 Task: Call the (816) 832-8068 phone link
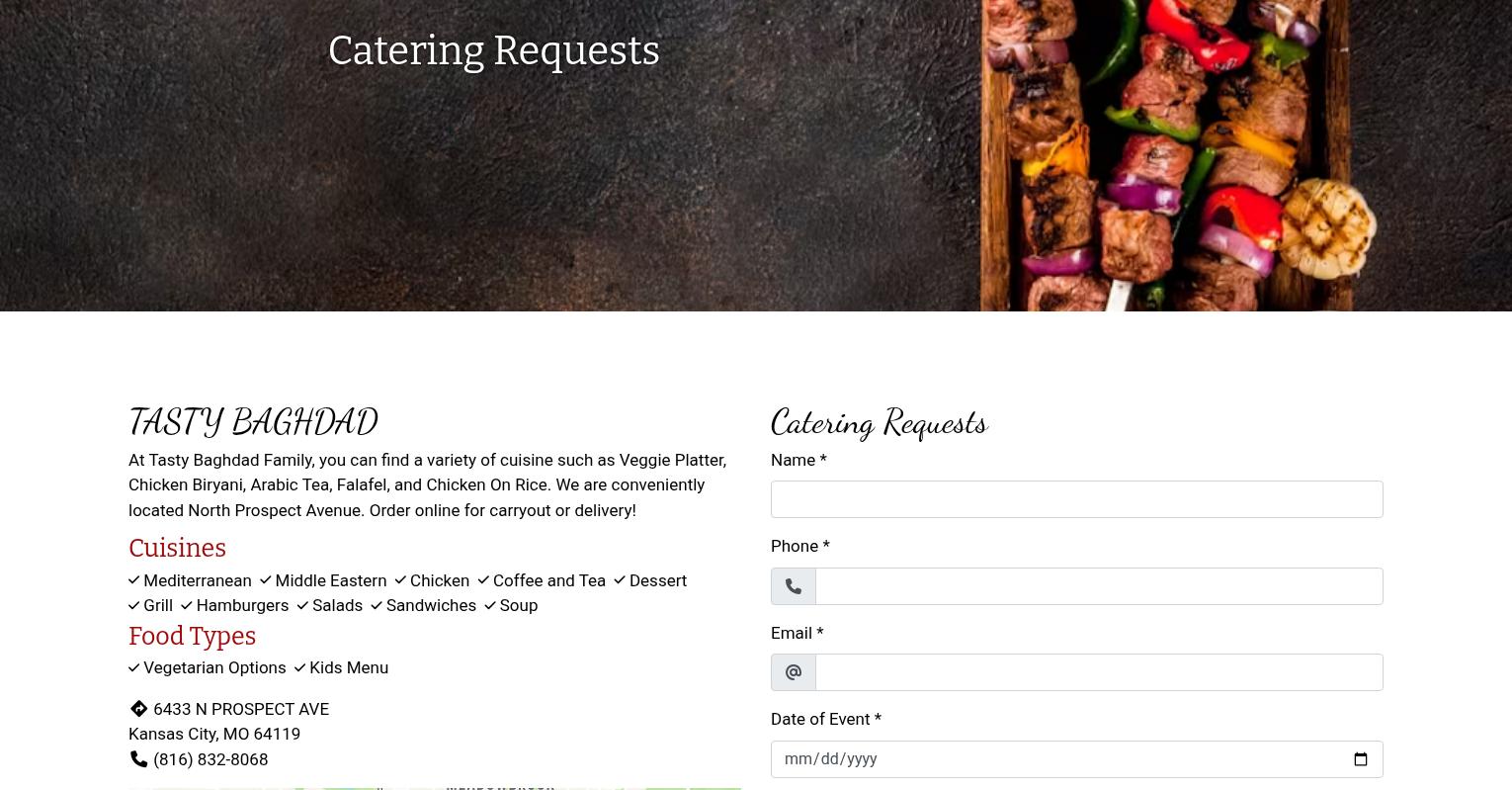(210, 759)
